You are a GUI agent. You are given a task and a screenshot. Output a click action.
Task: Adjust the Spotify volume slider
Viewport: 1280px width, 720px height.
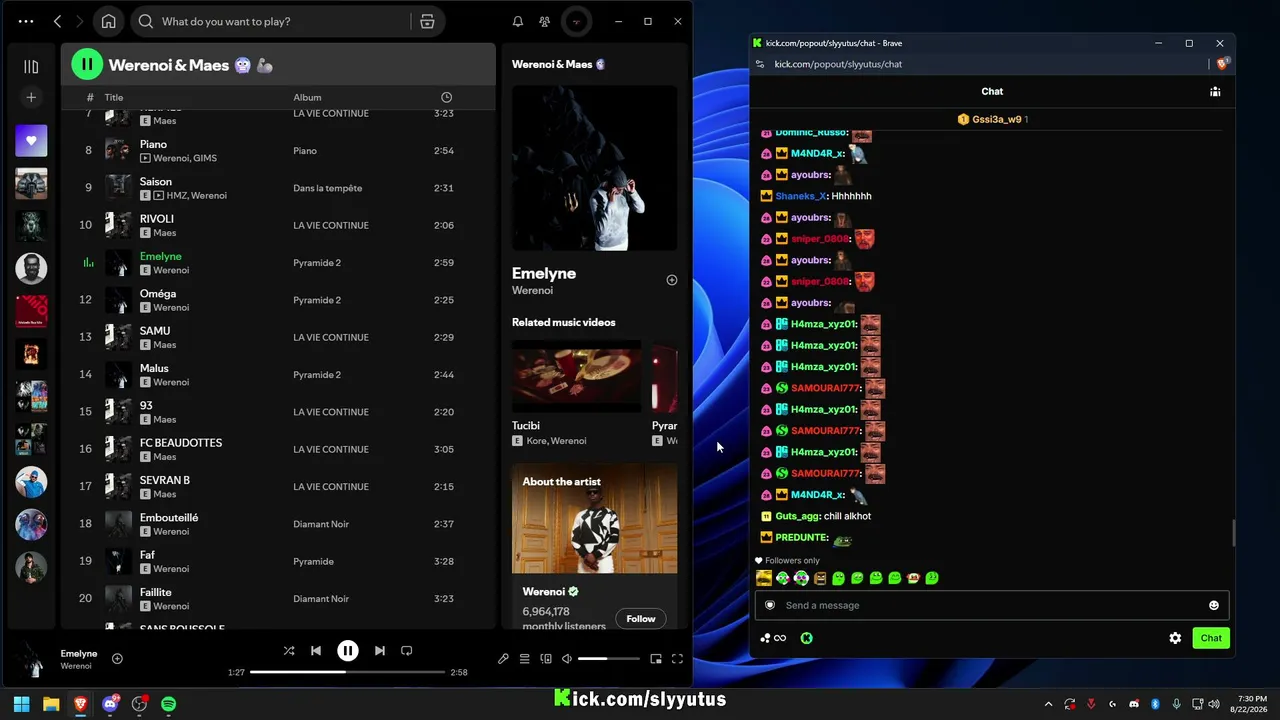608,659
